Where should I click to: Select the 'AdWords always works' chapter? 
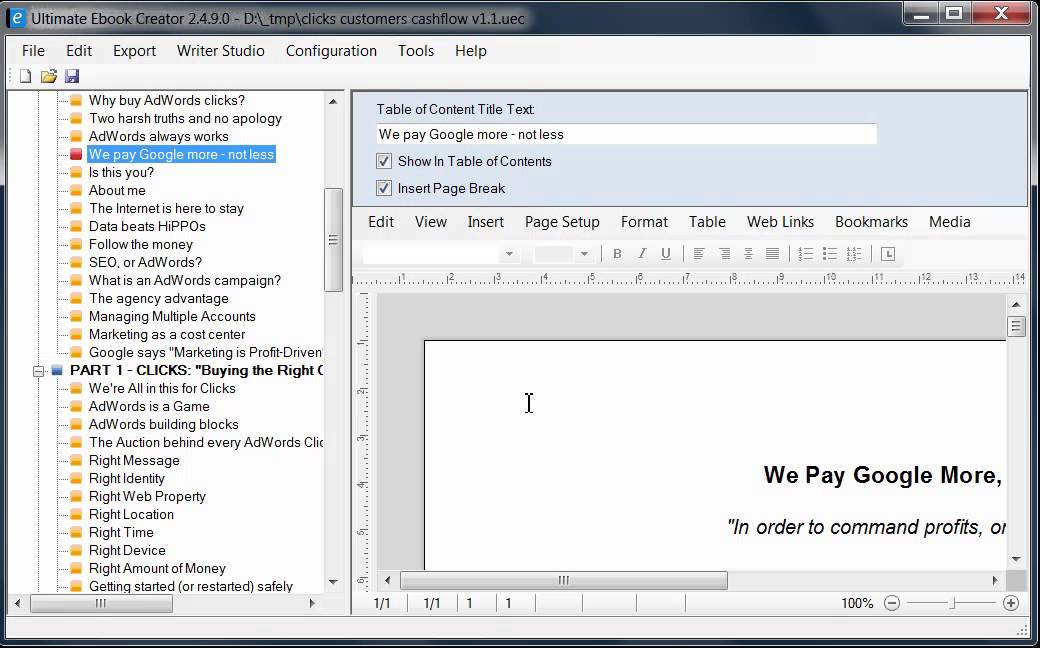point(159,137)
